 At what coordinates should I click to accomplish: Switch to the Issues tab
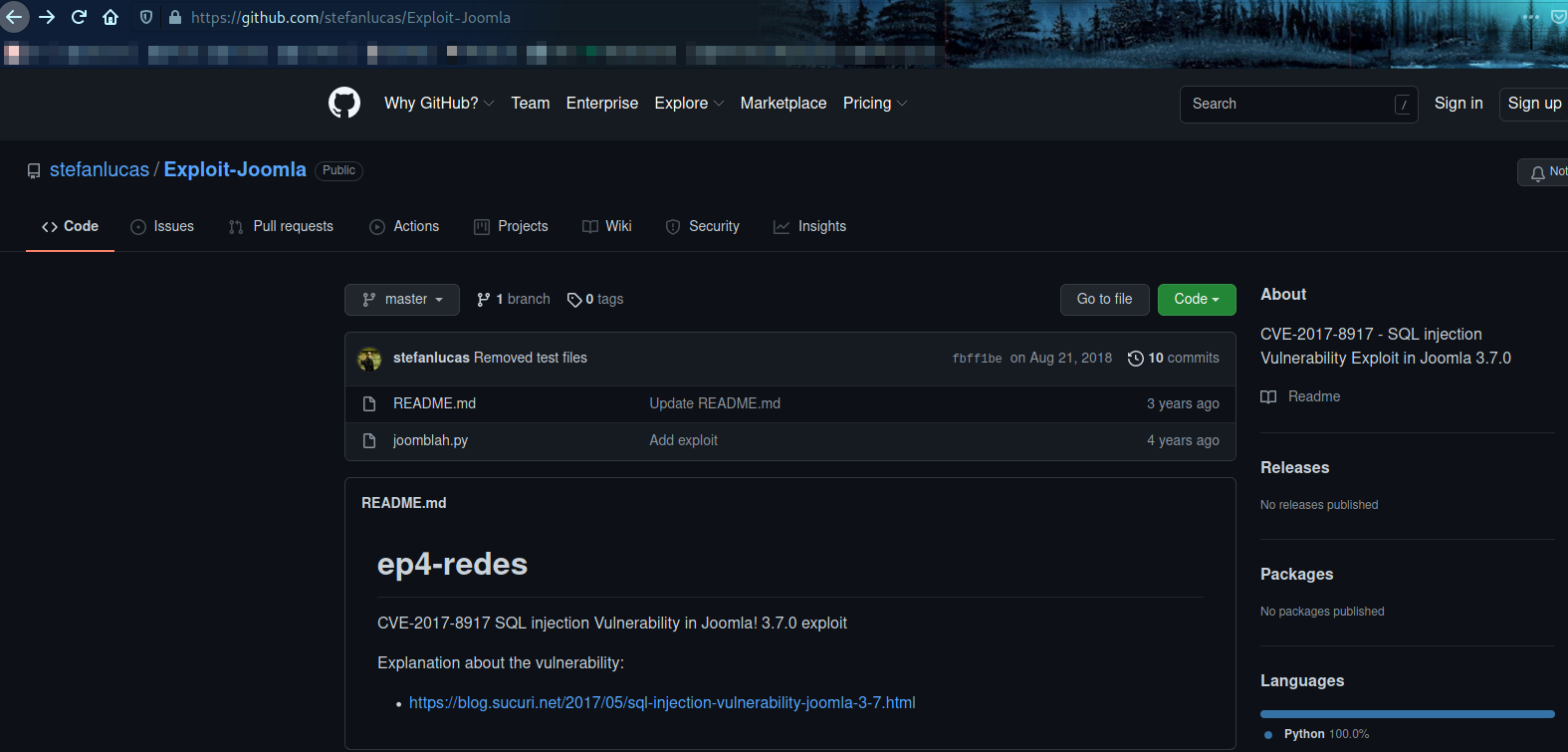162,226
